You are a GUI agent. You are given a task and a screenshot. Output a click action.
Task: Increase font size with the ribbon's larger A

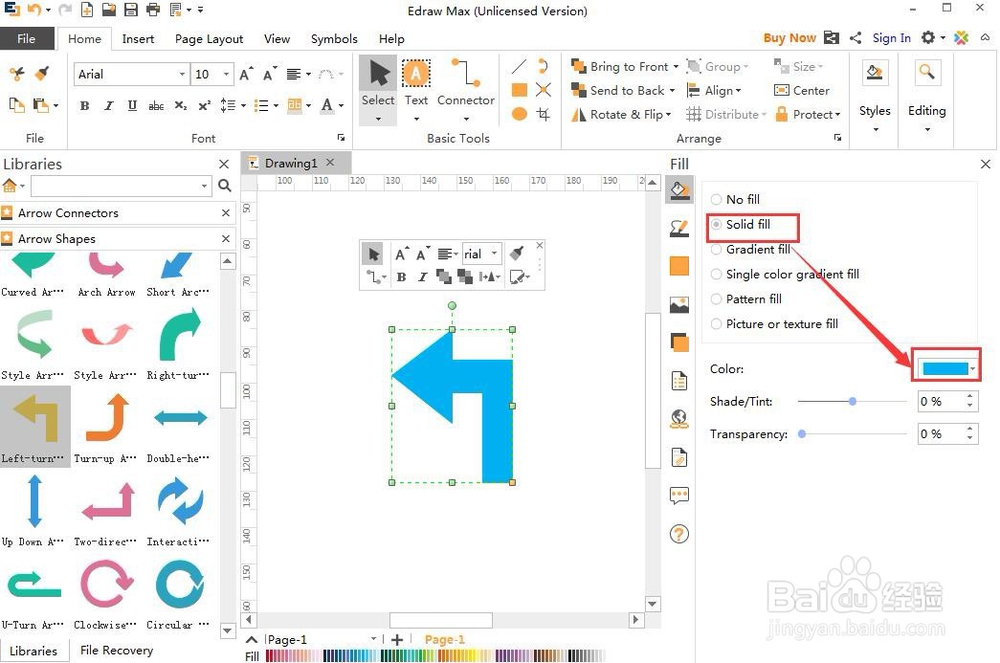coord(246,74)
